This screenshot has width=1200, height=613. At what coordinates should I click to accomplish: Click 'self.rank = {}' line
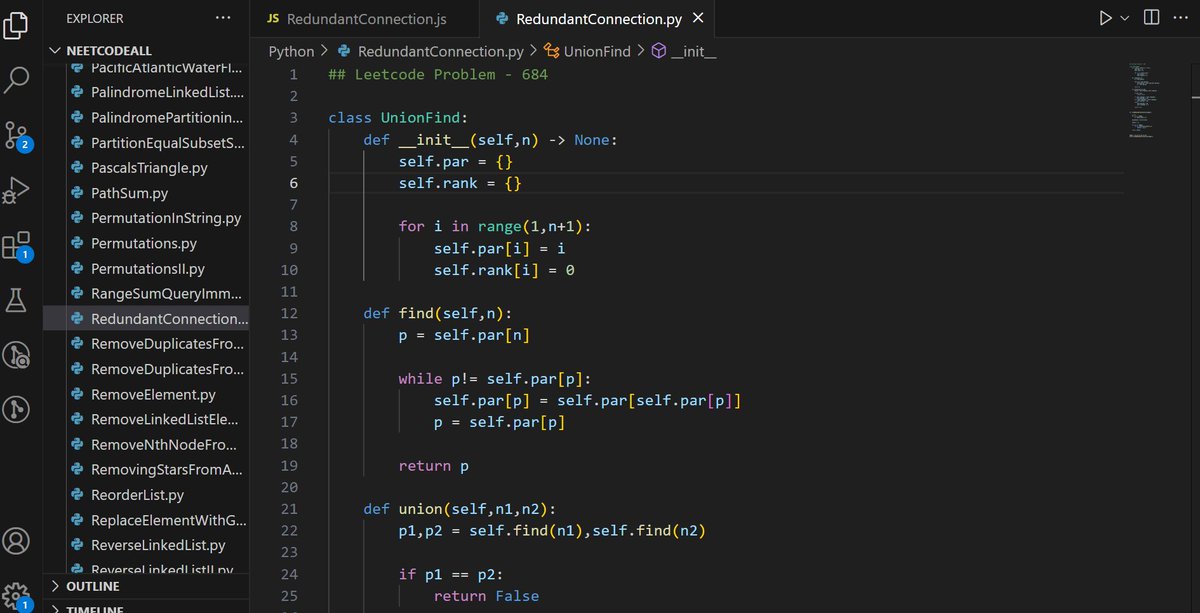(x=460, y=183)
